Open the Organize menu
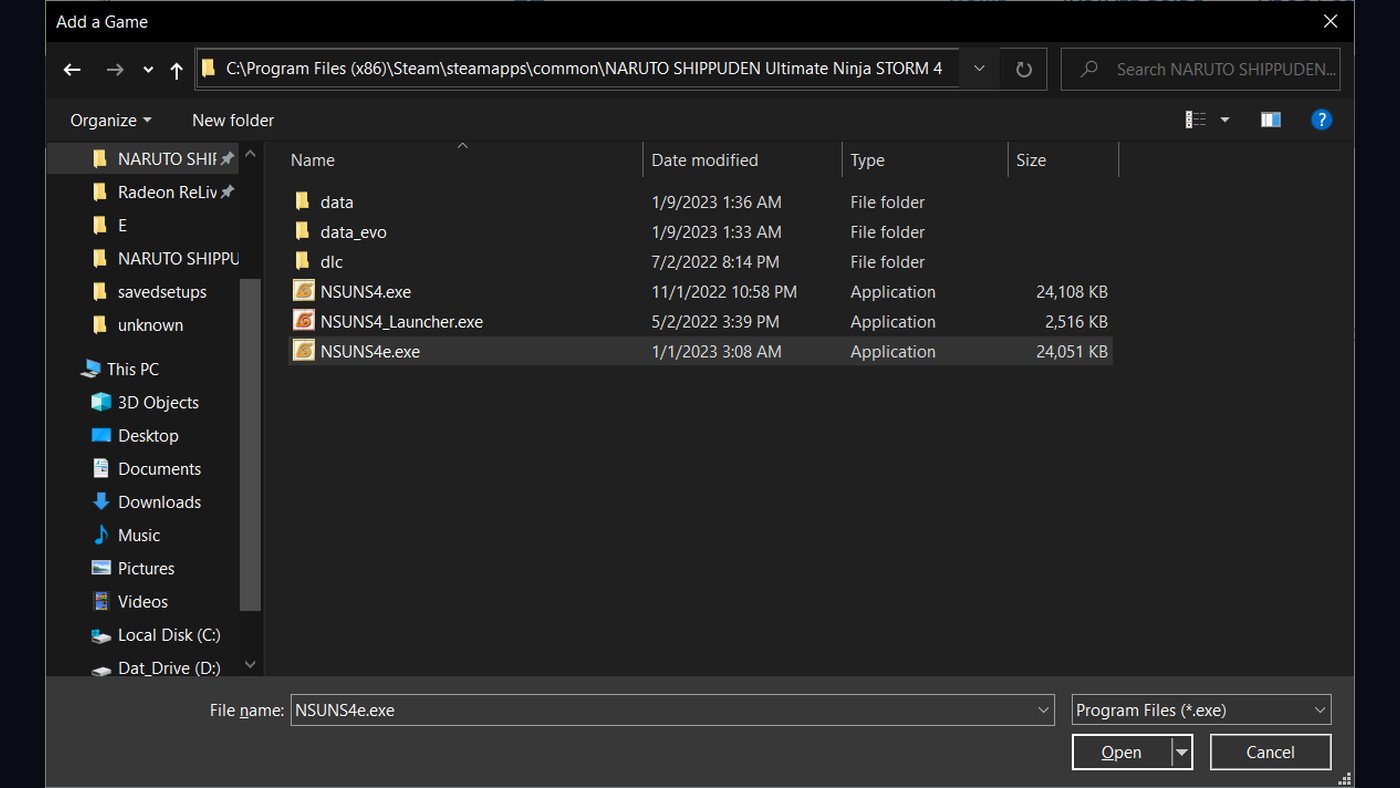 pyautogui.click(x=110, y=120)
